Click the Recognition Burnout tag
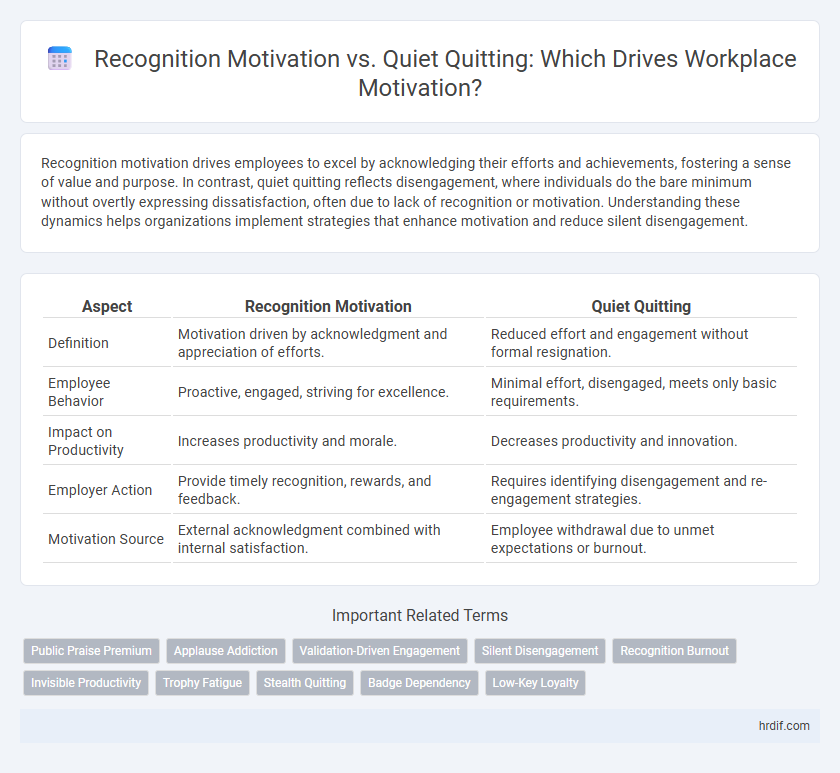Screen dimensions: 840x773 674,651
